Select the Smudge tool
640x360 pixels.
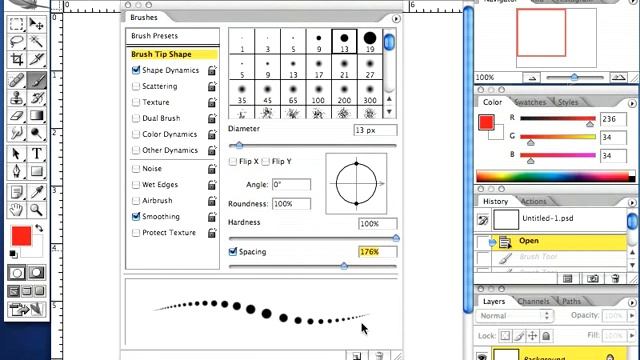pyautogui.click(x=16, y=133)
